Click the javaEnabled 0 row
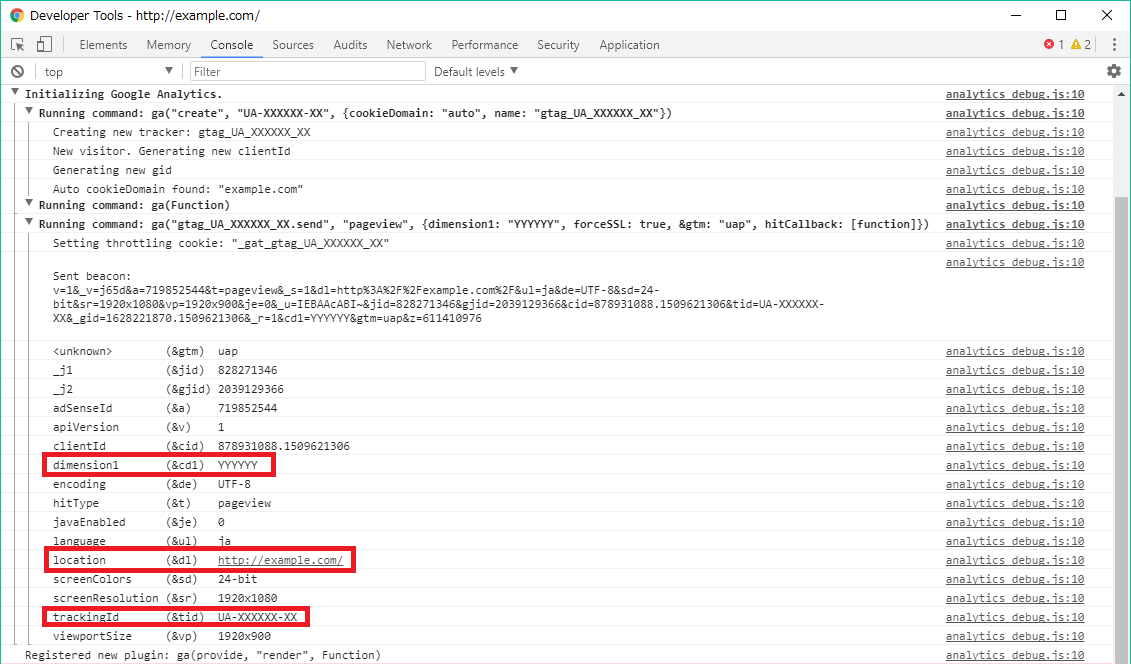 tap(138, 522)
